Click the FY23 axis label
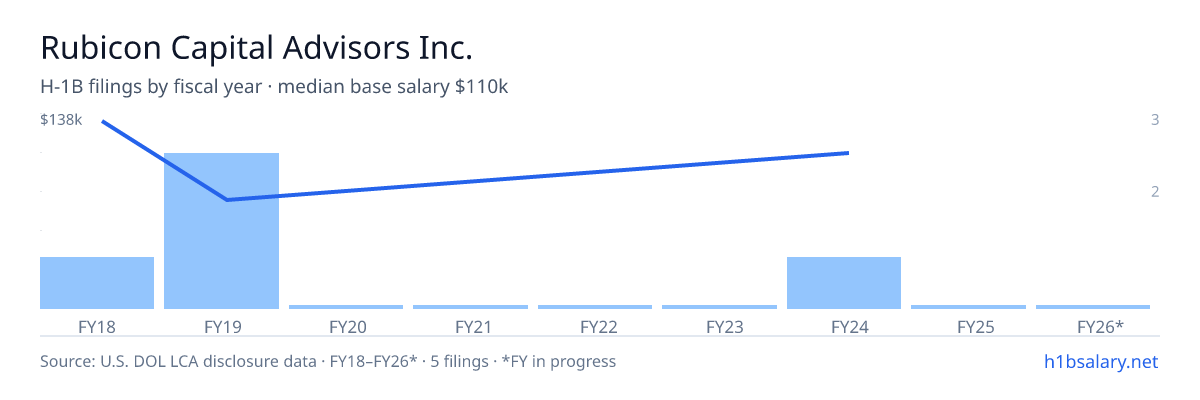This screenshot has width=1200, height=400. click(x=719, y=327)
